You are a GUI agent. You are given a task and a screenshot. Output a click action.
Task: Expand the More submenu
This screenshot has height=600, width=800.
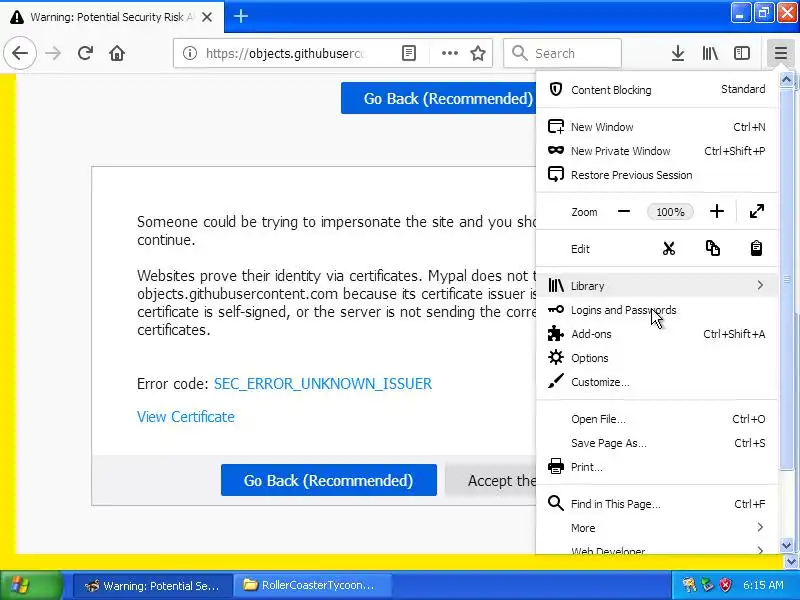click(657, 528)
